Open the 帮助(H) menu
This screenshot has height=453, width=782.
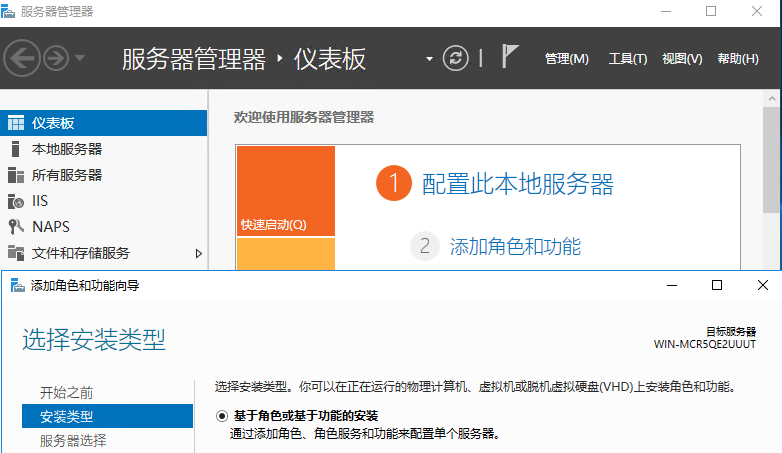738,59
